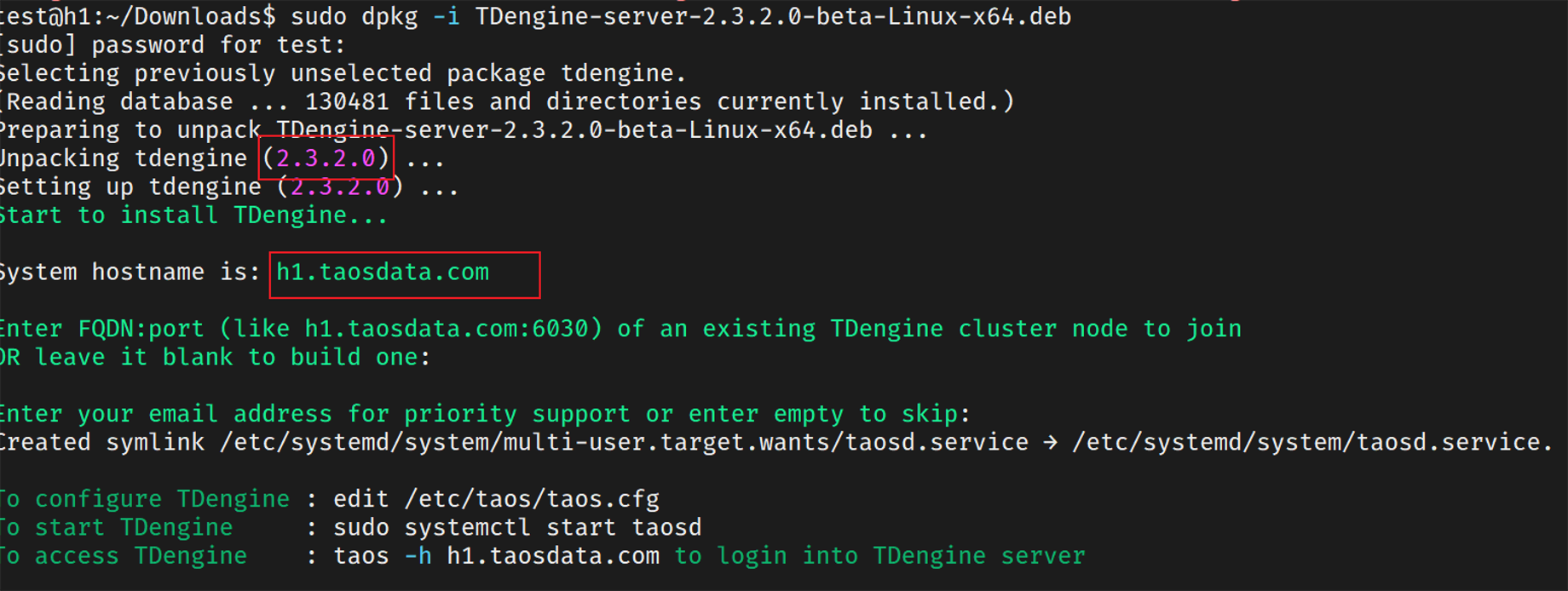This screenshot has height=591, width=1568.
Task: Click the 'OR leave it blank to build one:' prompt
Action: pos(215,358)
